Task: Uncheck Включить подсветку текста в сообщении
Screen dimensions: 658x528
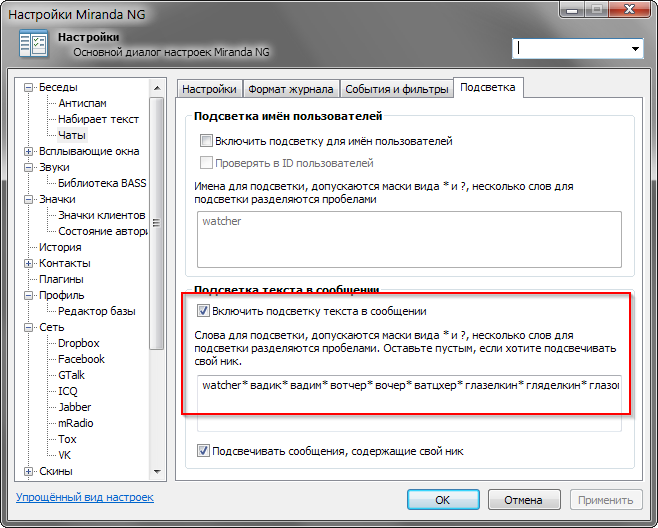Action: point(203,311)
